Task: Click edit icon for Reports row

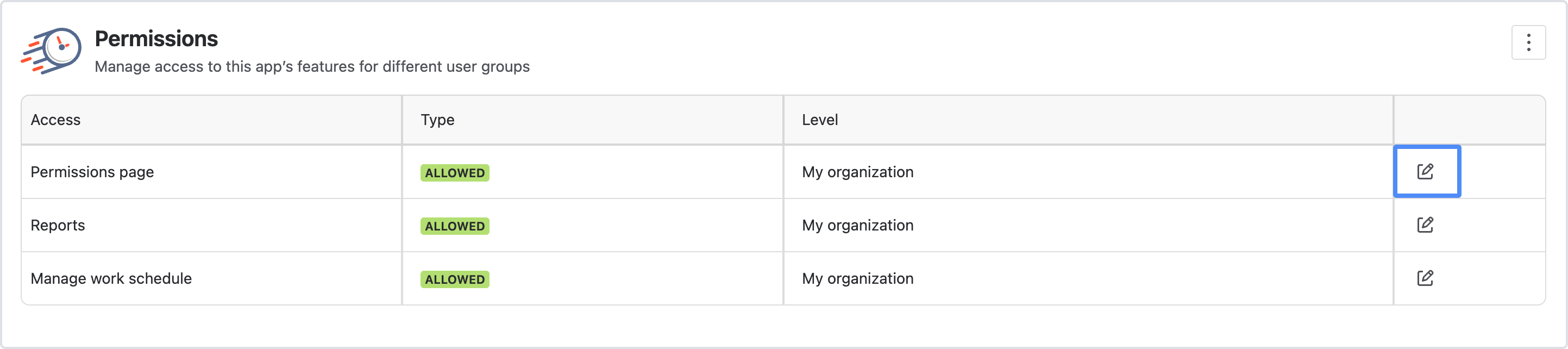Action: [1425, 225]
